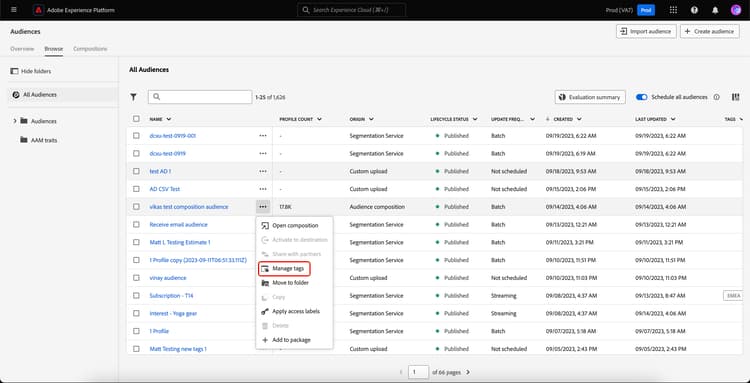This screenshot has height=383, width=750.
Task: Expand the Audiences folder tree
Action: click(x=15, y=121)
